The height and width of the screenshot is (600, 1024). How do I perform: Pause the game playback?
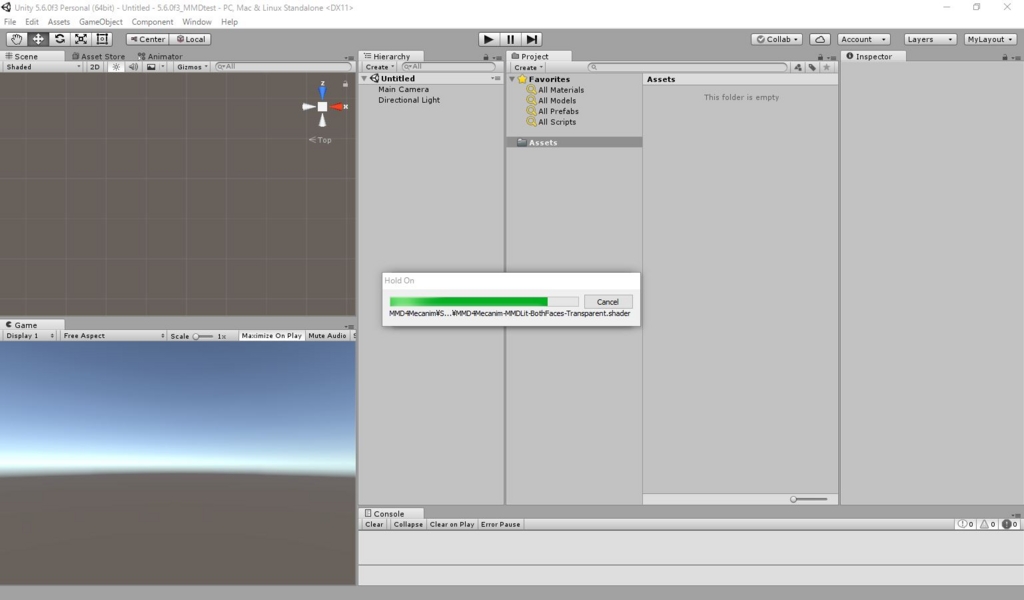pos(510,39)
